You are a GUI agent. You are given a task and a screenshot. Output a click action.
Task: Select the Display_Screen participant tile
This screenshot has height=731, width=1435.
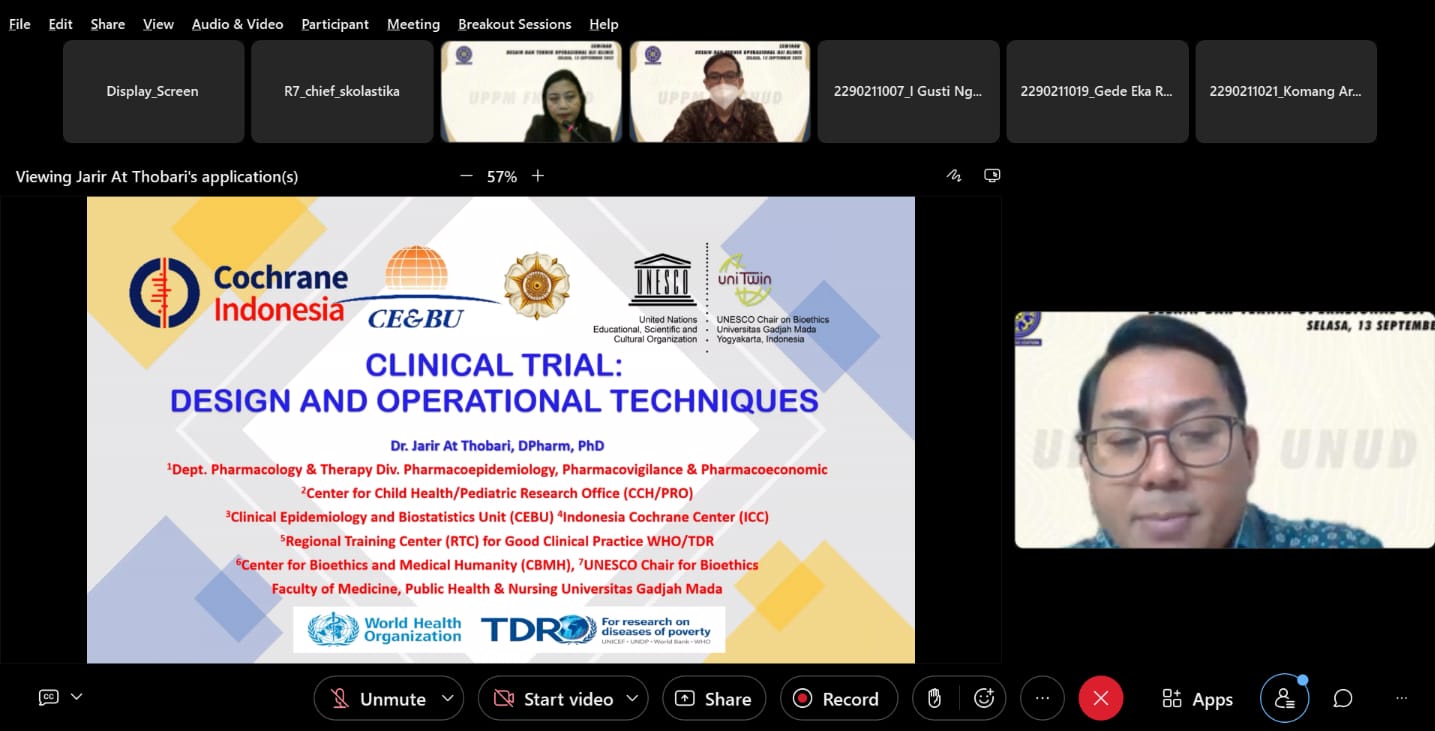pos(153,91)
